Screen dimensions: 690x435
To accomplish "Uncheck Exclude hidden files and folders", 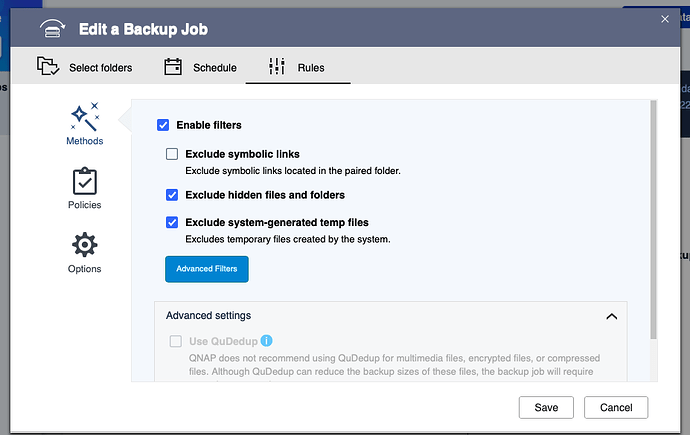I will coord(172,195).
